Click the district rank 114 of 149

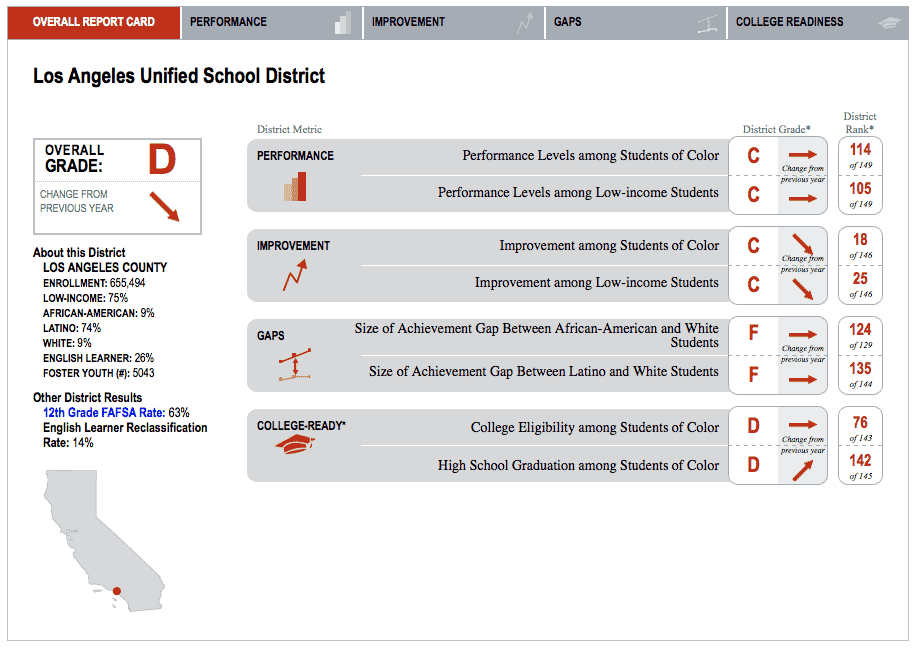860,157
